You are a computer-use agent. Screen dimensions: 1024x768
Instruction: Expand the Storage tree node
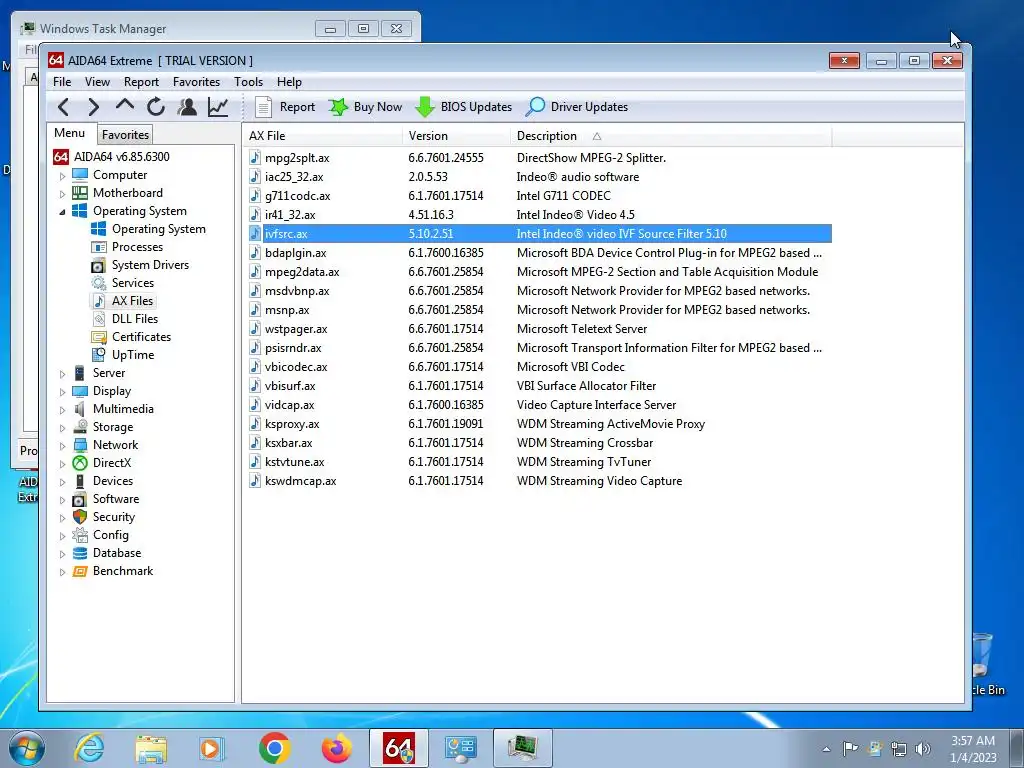(63, 428)
